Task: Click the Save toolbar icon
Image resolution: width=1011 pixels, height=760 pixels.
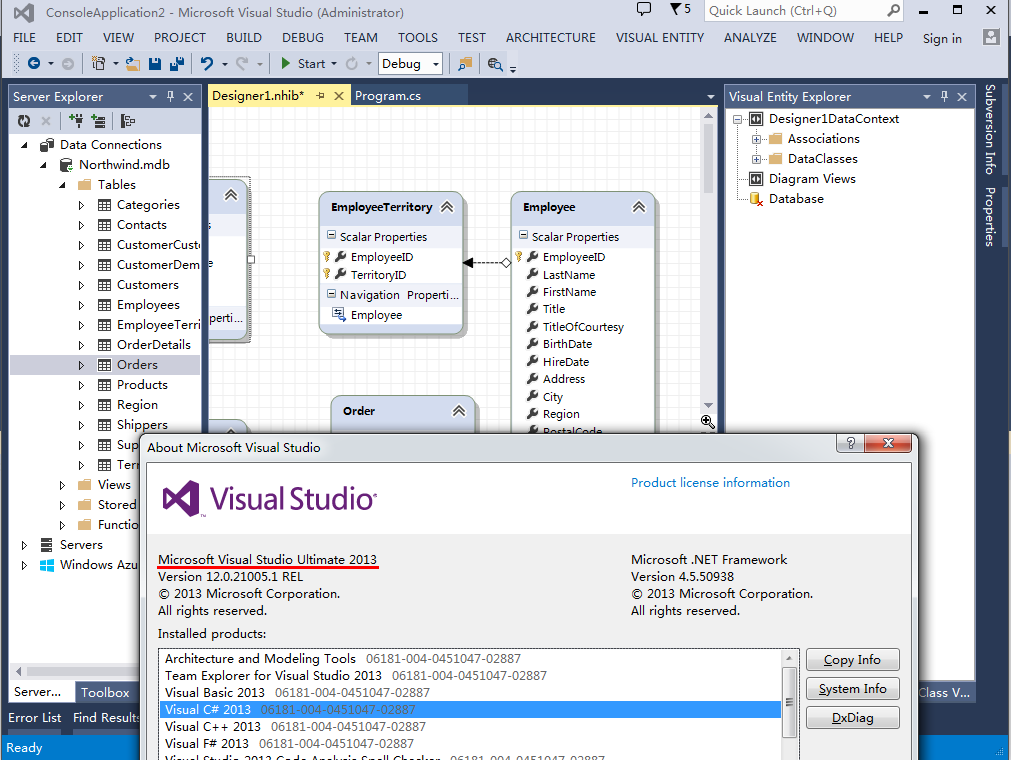Action: coord(155,63)
